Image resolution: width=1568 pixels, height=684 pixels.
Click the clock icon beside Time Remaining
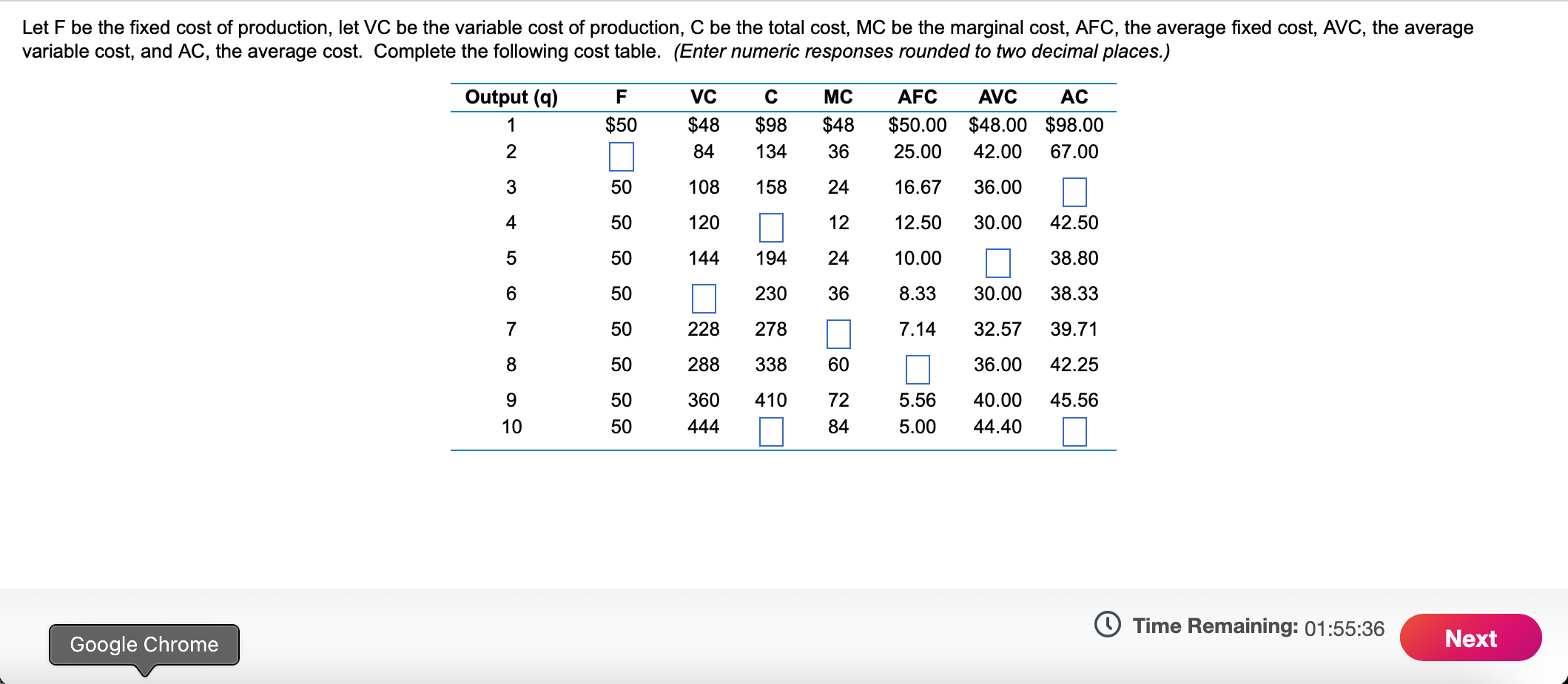[x=1107, y=625]
